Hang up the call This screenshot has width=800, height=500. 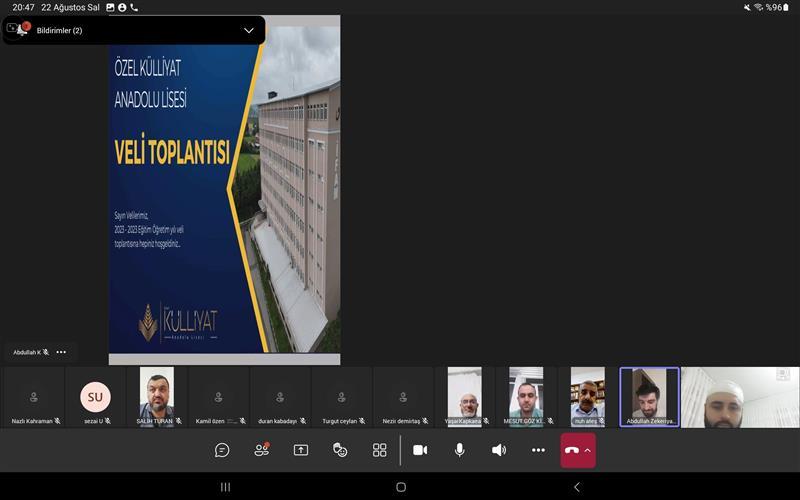[572, 451]
